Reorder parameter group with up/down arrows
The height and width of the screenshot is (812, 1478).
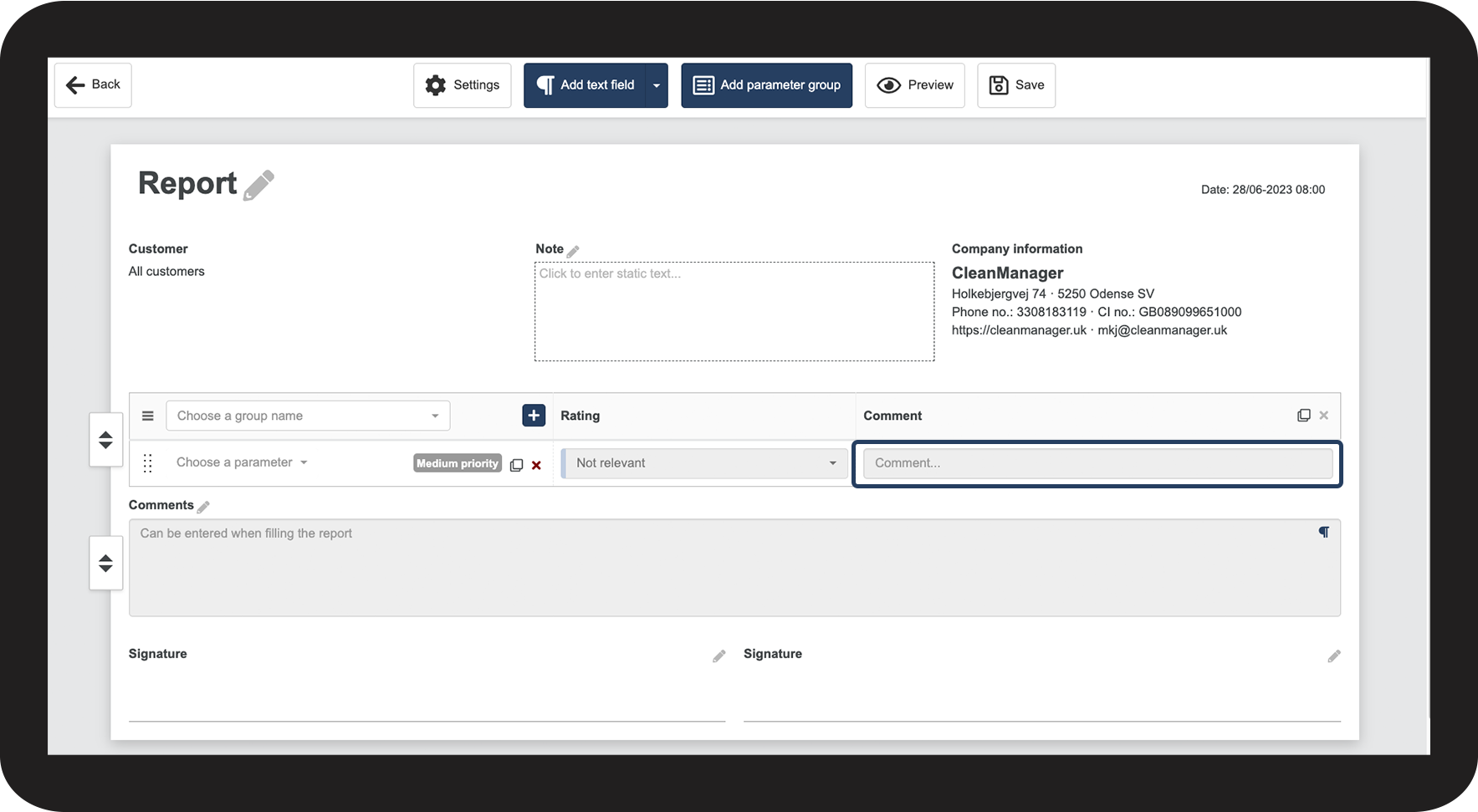(x=106, y=440)
